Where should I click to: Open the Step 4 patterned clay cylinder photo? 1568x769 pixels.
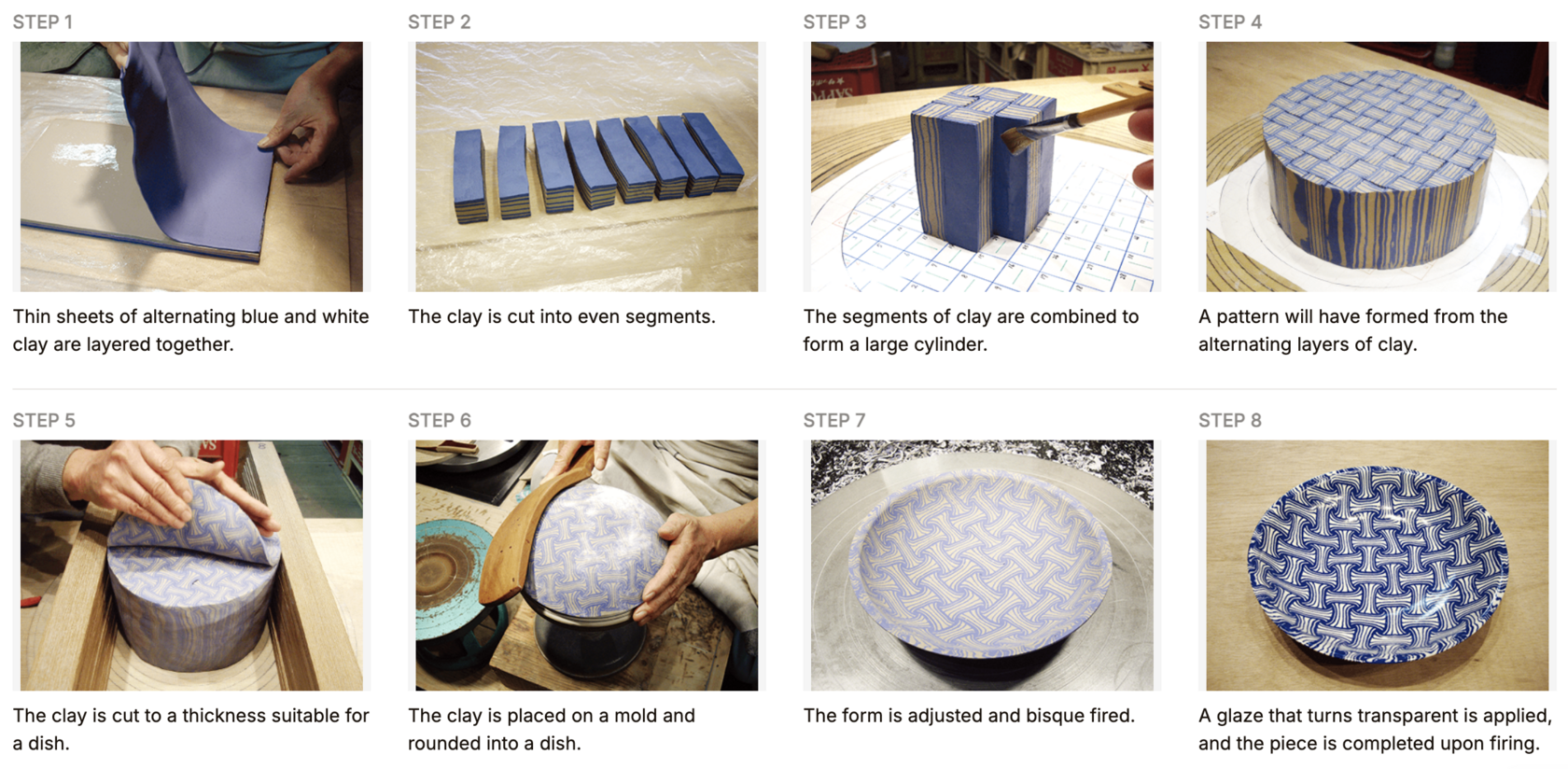(x=1377, y=166)
